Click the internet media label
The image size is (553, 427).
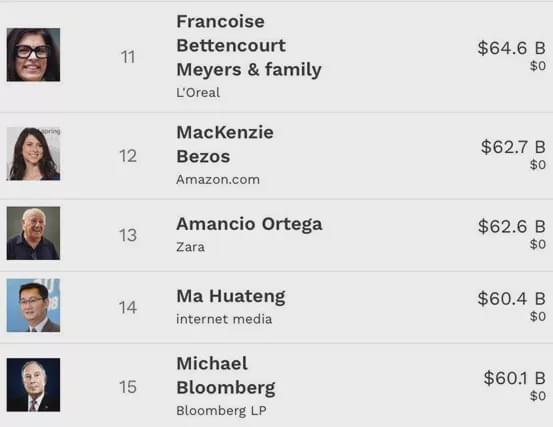pyautogui.click(x=224, y=319)
